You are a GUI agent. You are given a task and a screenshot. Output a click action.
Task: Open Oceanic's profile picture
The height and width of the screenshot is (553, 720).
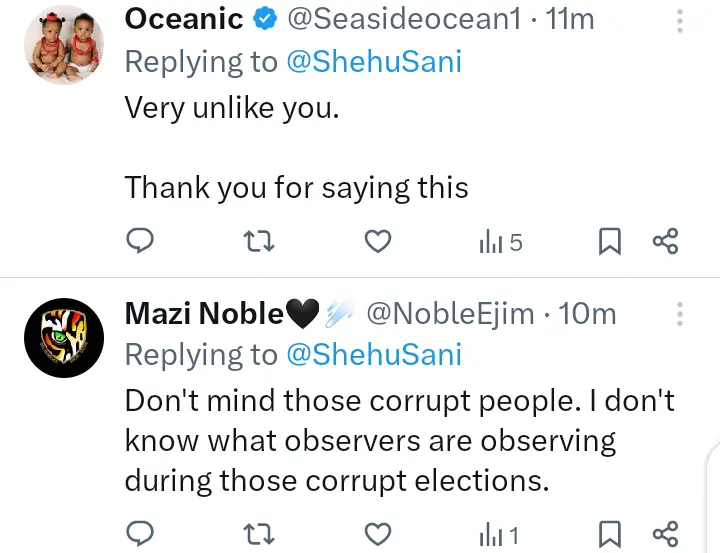pyautogui.click(x=61, y=44)
